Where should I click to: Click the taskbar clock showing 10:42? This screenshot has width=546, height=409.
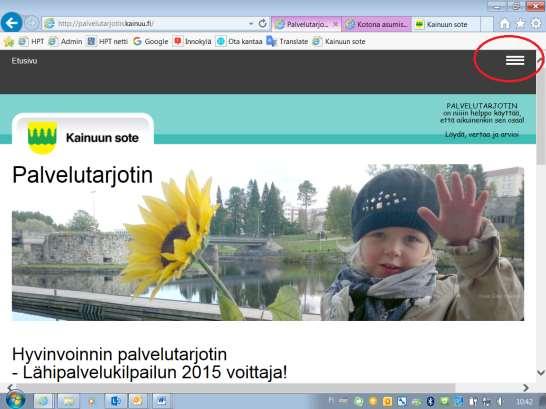(524, 402)
